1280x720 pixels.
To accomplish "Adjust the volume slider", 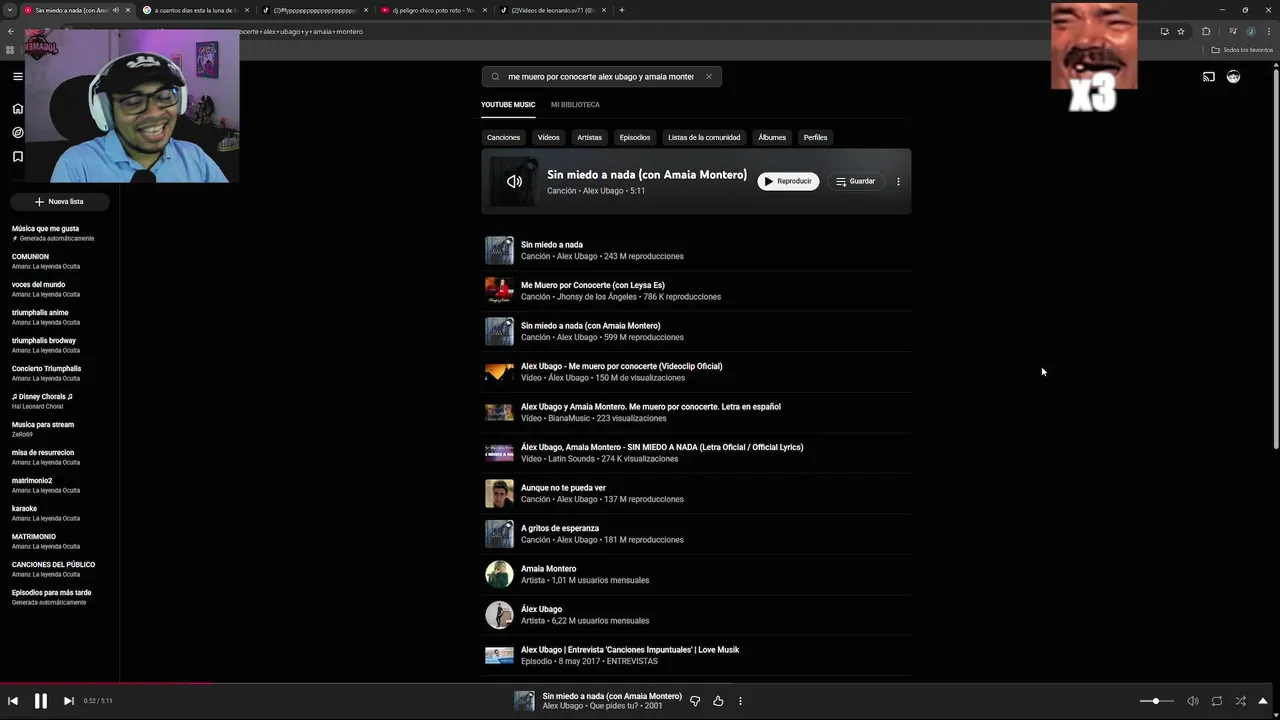I will click(x=1156, y=701).
